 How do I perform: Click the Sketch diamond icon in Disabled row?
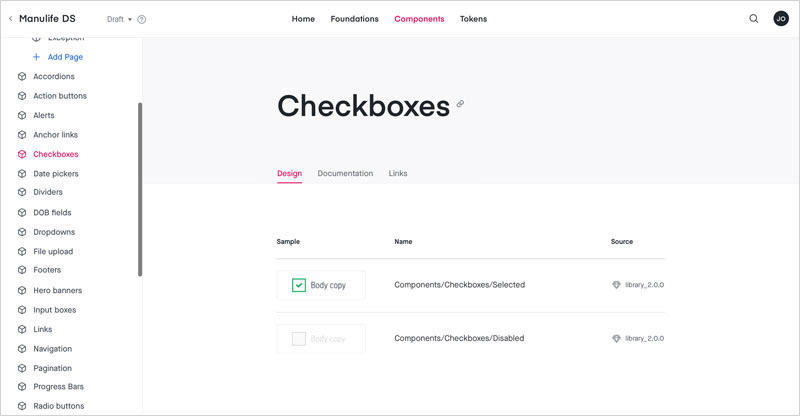click(616, 338)
